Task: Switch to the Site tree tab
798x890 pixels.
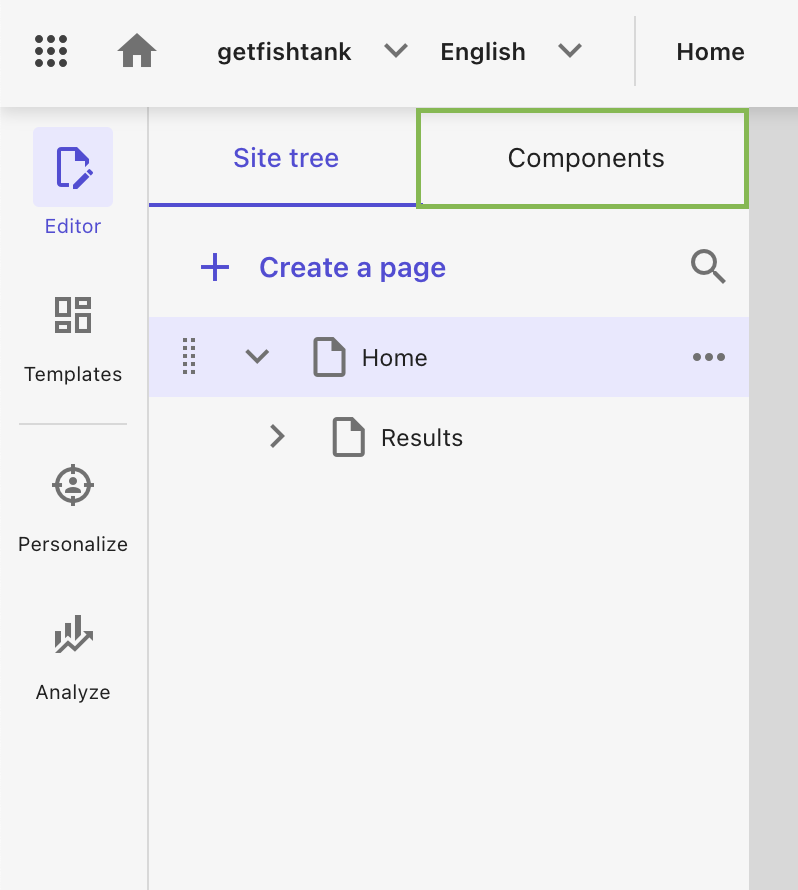Action: 283,157
